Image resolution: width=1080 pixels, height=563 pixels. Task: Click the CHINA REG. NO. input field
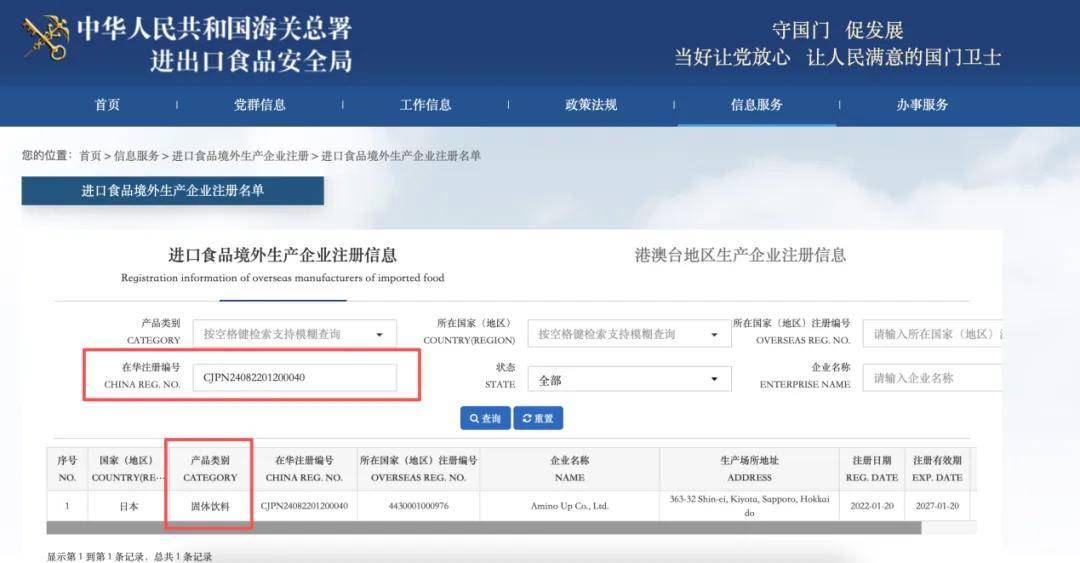[295, 378]
